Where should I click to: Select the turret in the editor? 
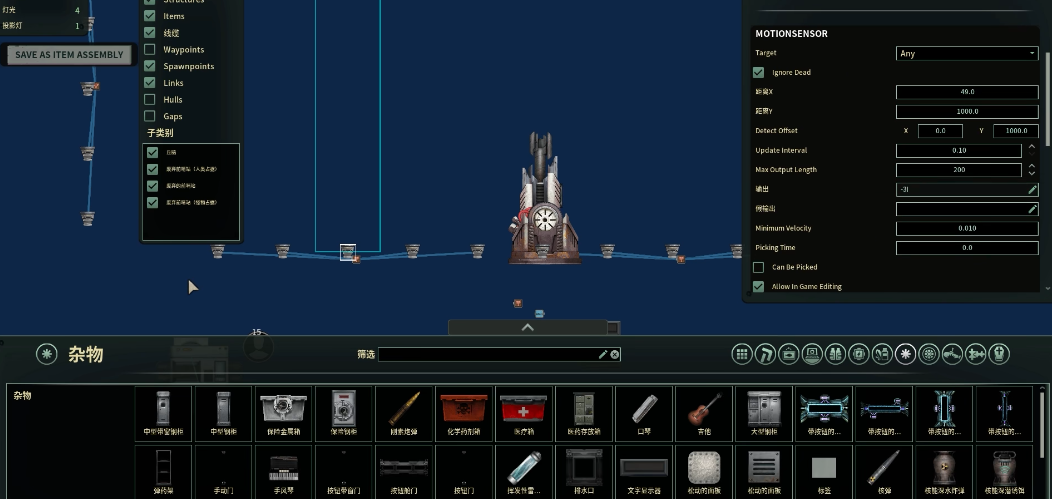pyautogui.click(x=544, y=199)
